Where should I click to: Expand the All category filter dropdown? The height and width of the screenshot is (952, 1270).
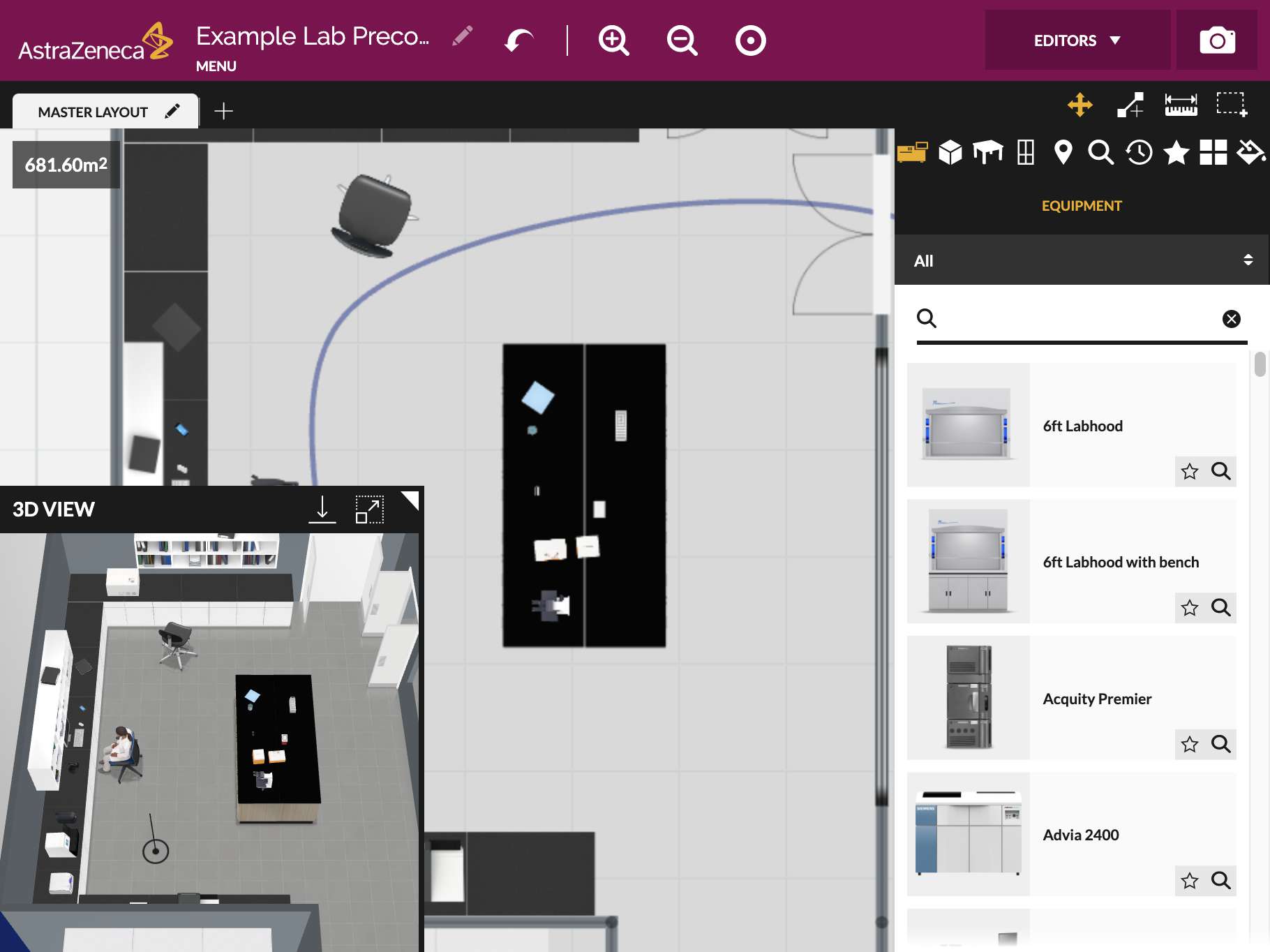point(1082,260)
